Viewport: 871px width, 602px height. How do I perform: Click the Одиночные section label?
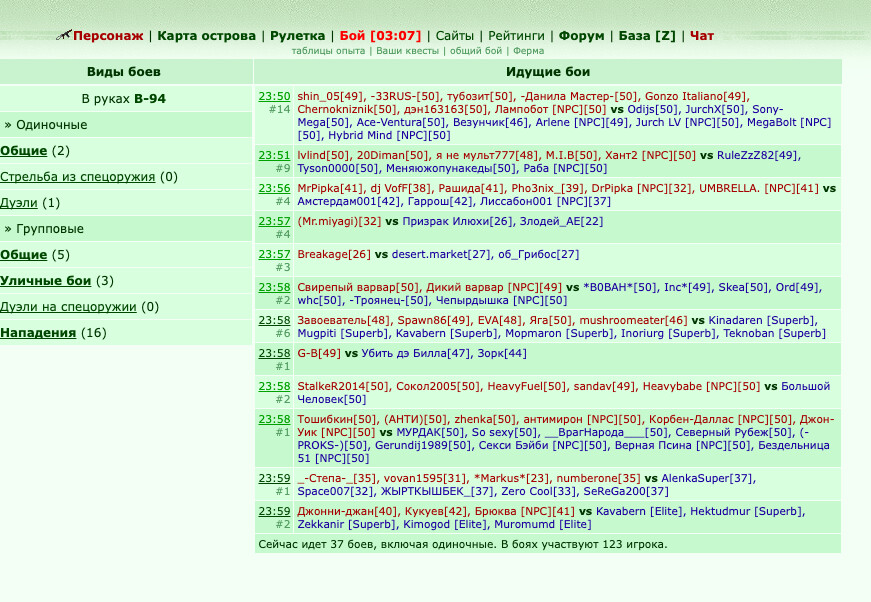click(51, 125)
